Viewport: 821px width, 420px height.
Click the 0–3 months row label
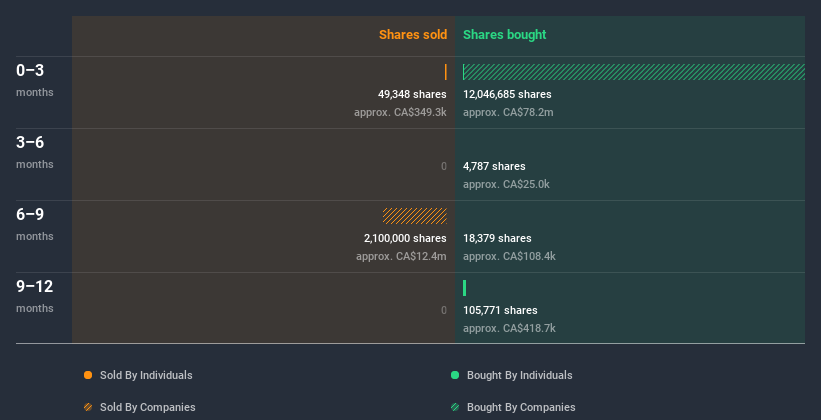click(35, 80)
